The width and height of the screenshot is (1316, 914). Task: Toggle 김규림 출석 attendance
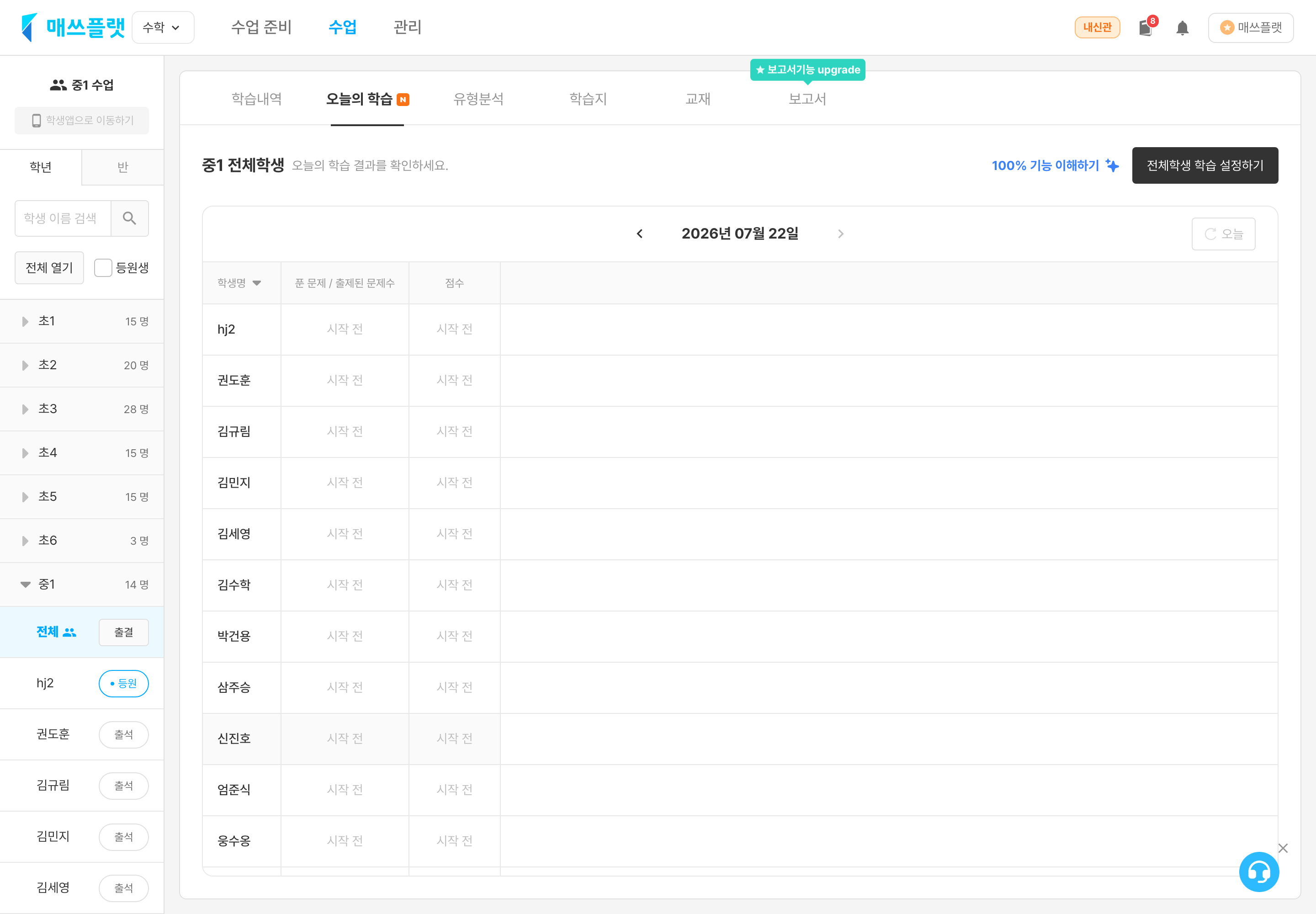click(x=124, y=786)
